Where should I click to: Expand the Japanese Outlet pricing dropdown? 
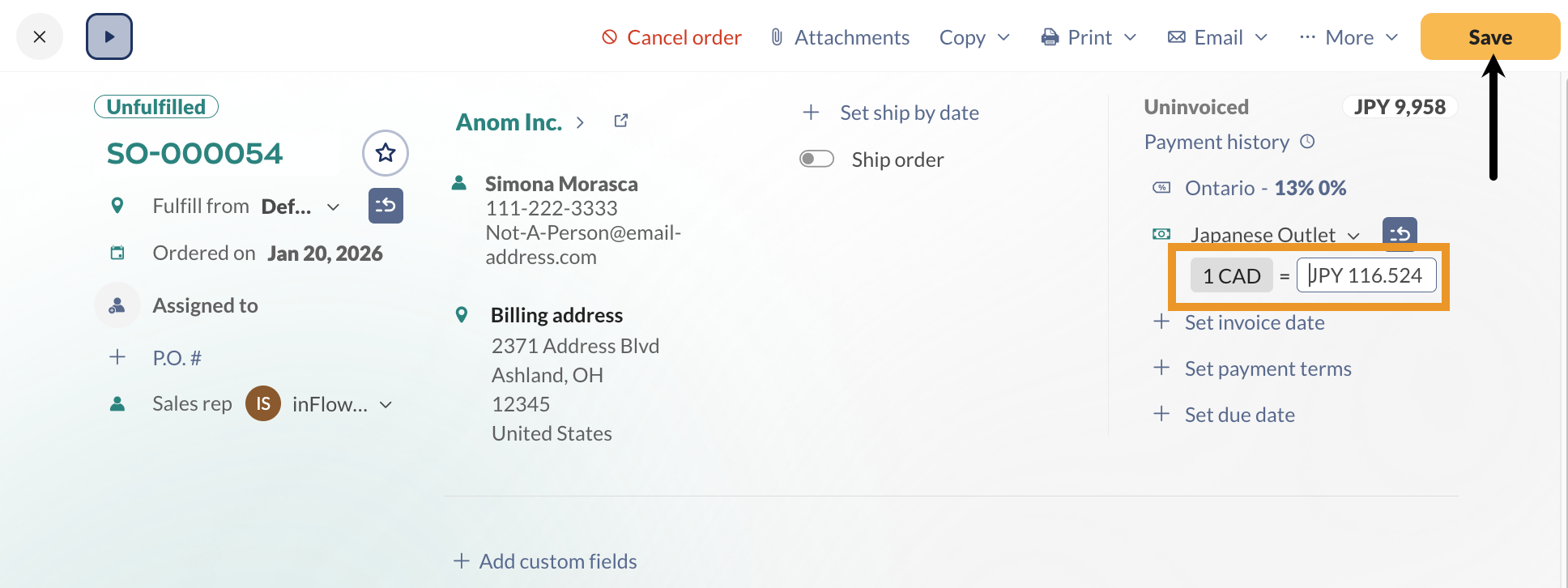[x=1354, y=236]
